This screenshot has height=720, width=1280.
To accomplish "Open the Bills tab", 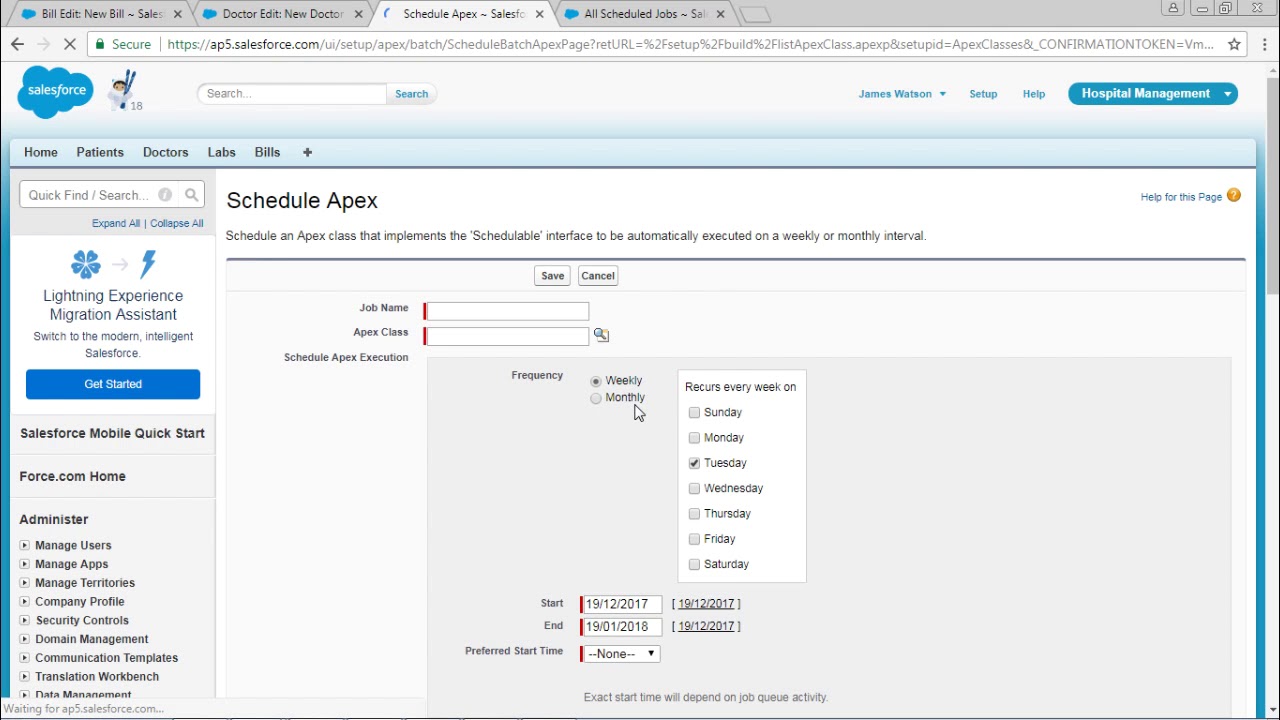I will (x=267, y=152).
